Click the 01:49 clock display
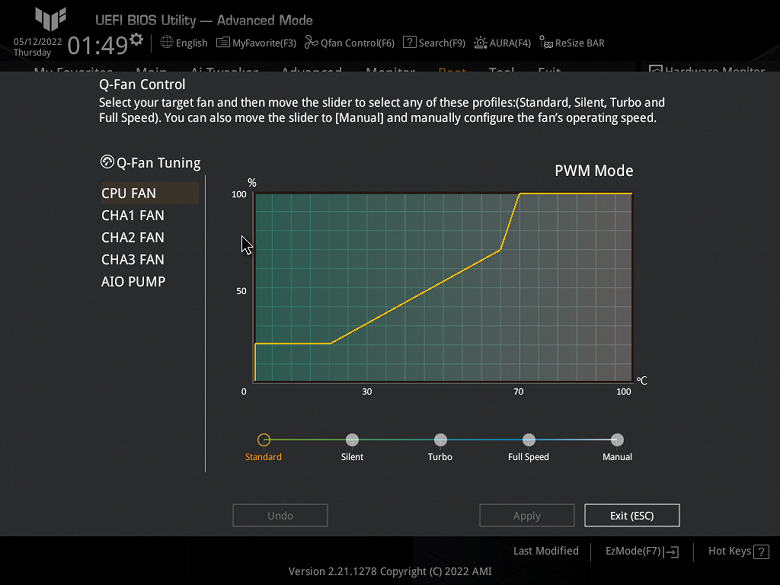Screen dimensions: 780x585 coord(98,46)
